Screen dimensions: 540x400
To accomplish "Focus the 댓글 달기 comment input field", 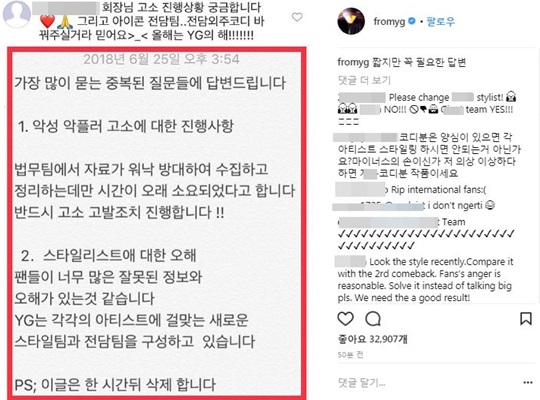I will pyautogui.click(x=427, y=382).
